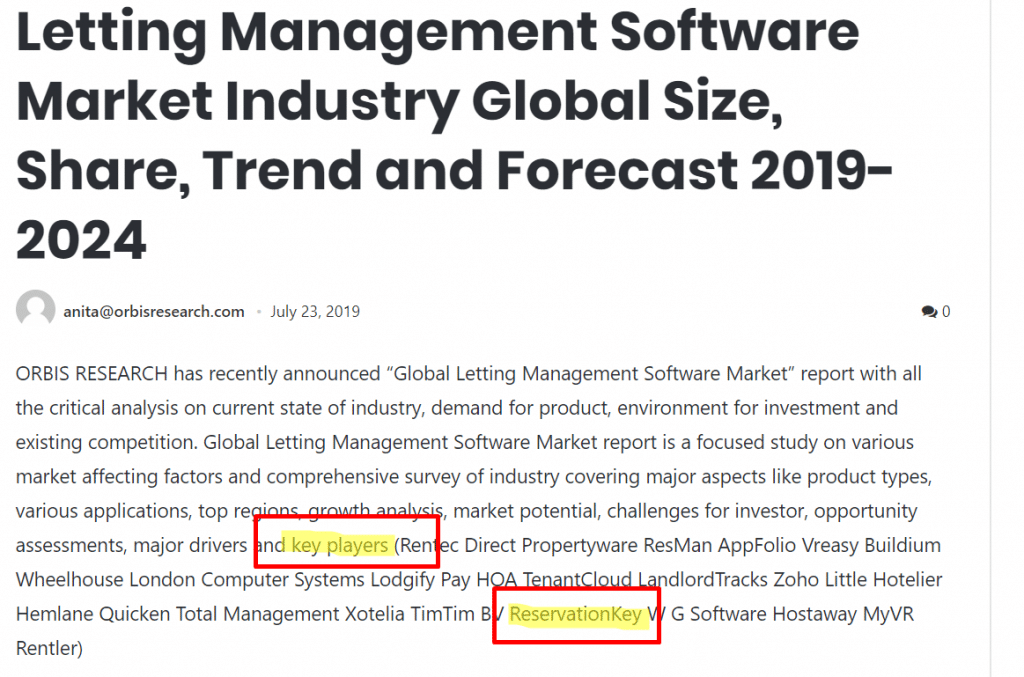Click the word "Wheelhouse" in the paragraph

tap(69, 580)
